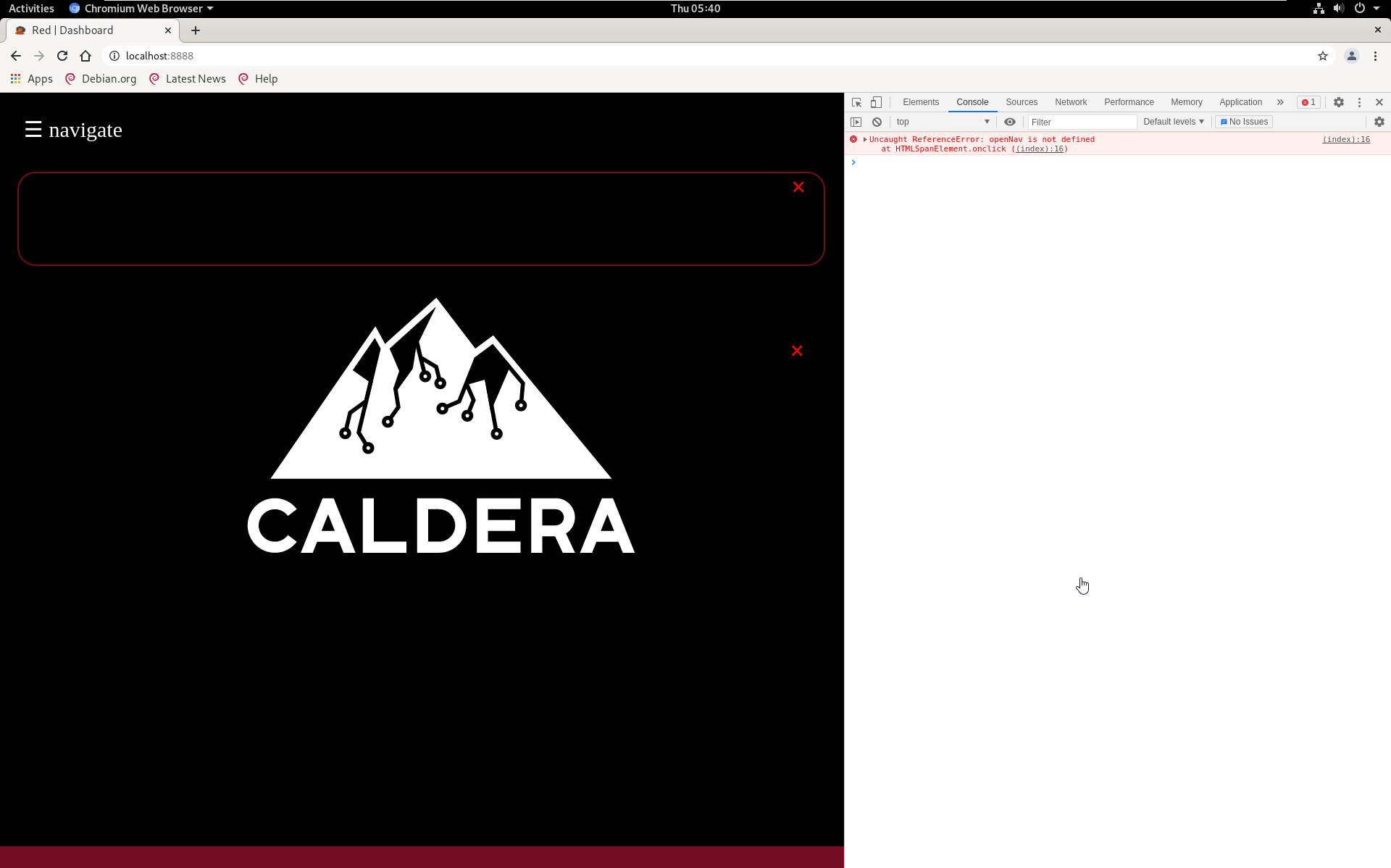The height and width of the screenshot is (868, 1391).
Task: Open the top execution context dropdown
Action: pyautogui.click(x=942, y=122)
